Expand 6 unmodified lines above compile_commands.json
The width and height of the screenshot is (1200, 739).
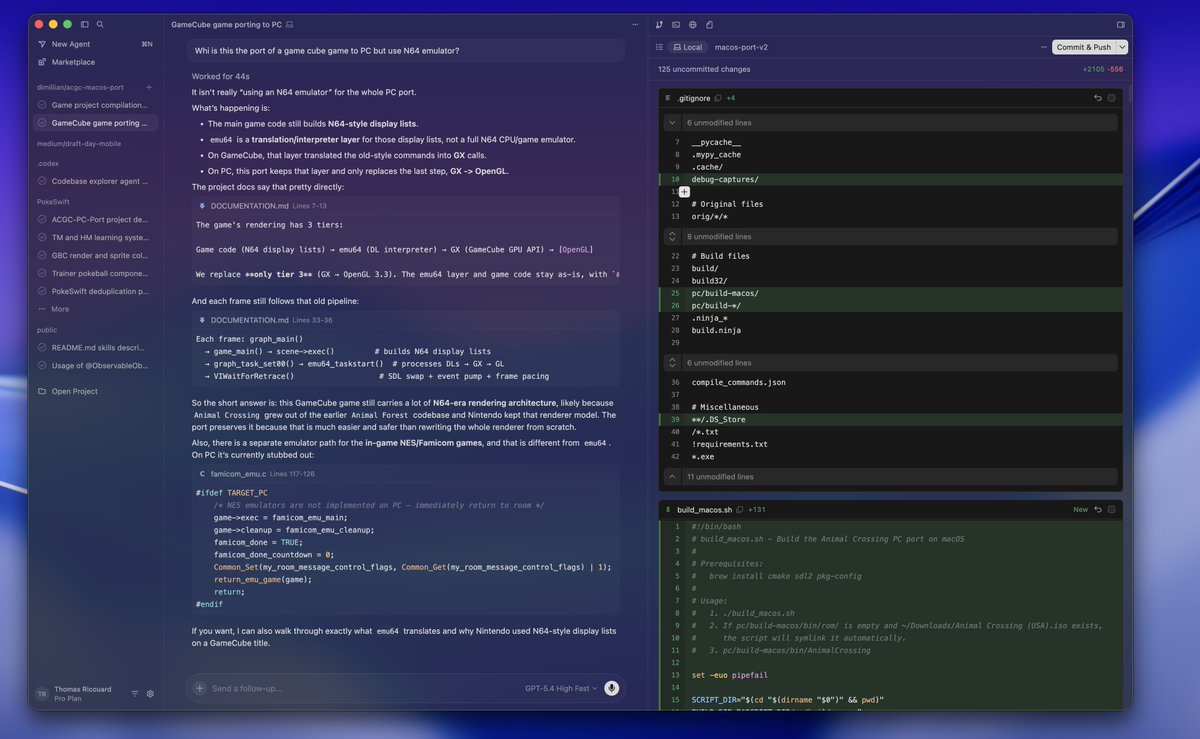[x=890, y=363]
